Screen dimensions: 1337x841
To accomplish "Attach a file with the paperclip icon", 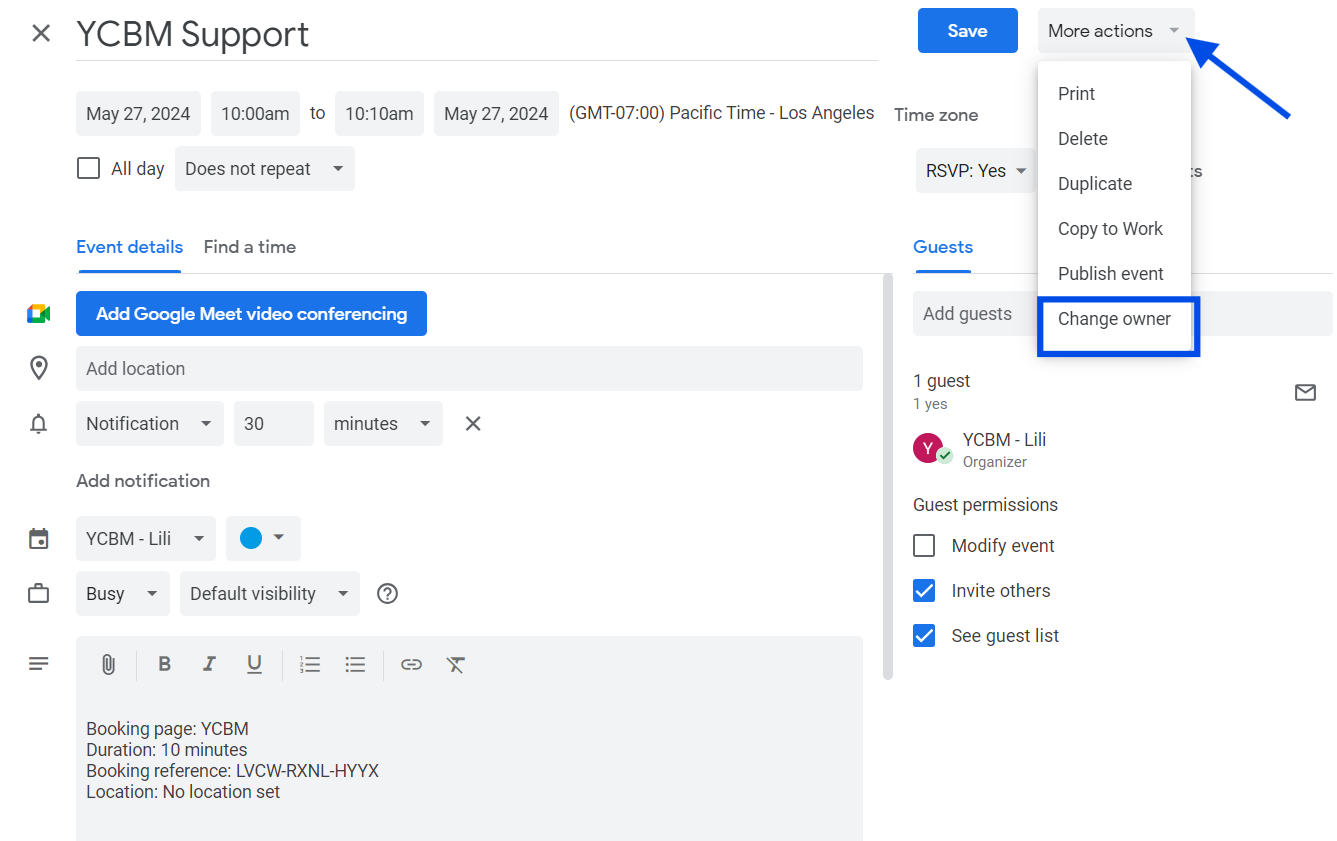I will click(x=109, y=664).
